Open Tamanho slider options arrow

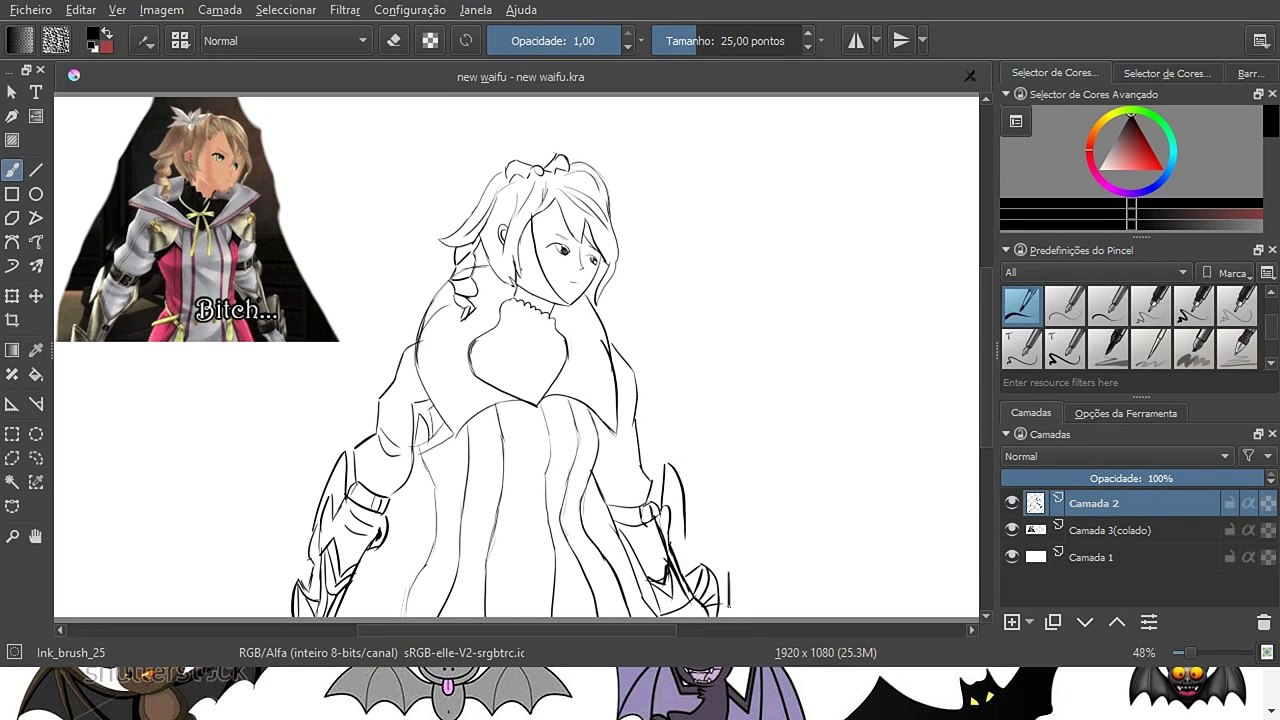[821, 41]
